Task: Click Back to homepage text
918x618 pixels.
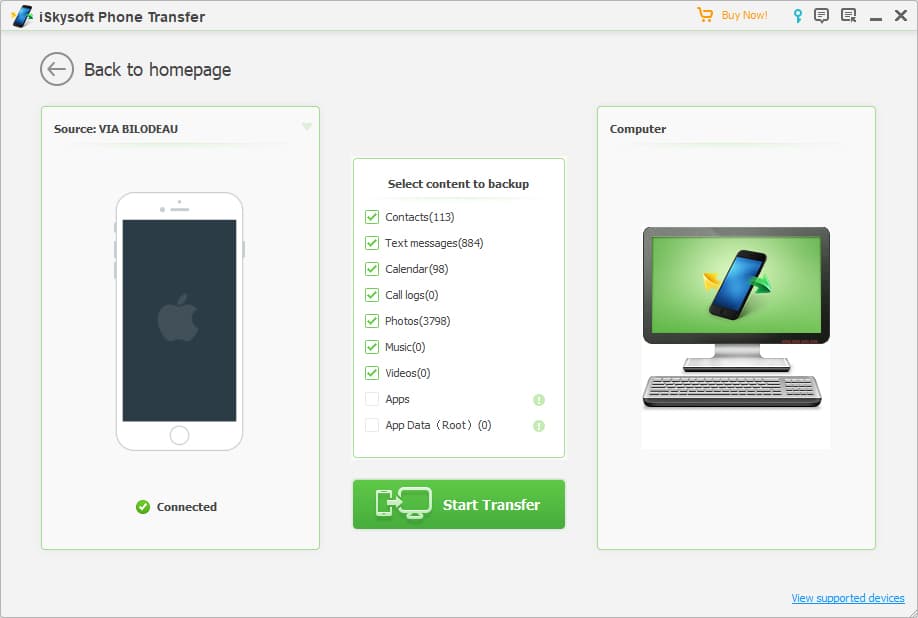Action: point(157,70)
